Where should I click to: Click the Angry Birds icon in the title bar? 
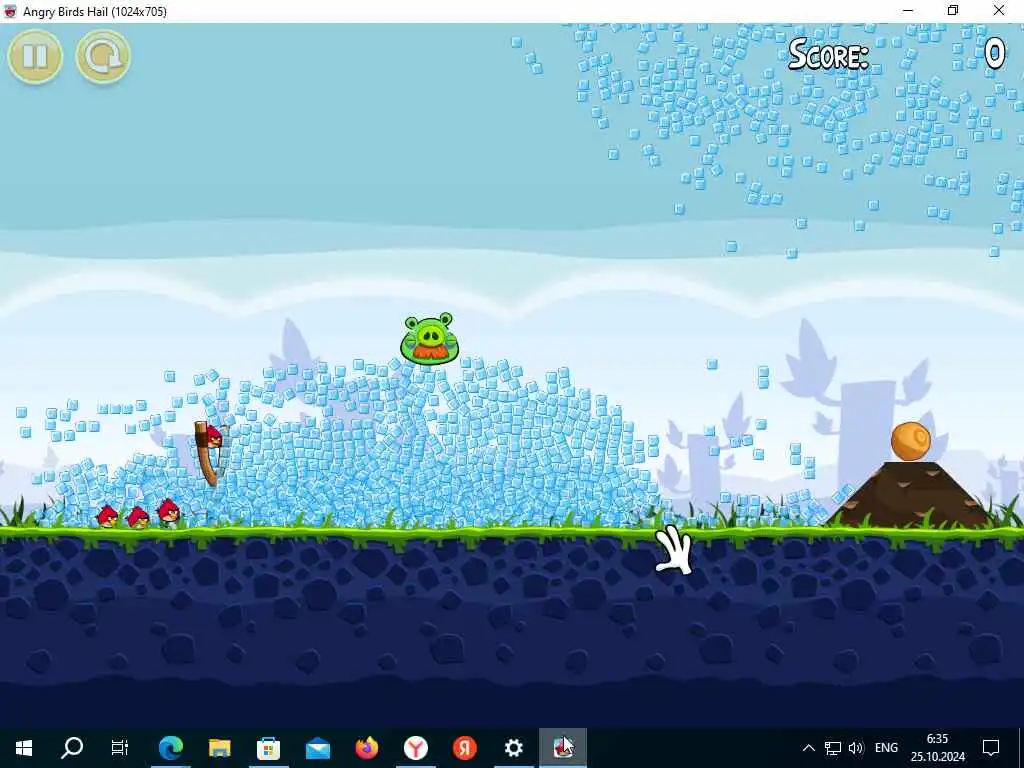pyautogui.click(x=10, y=11)
